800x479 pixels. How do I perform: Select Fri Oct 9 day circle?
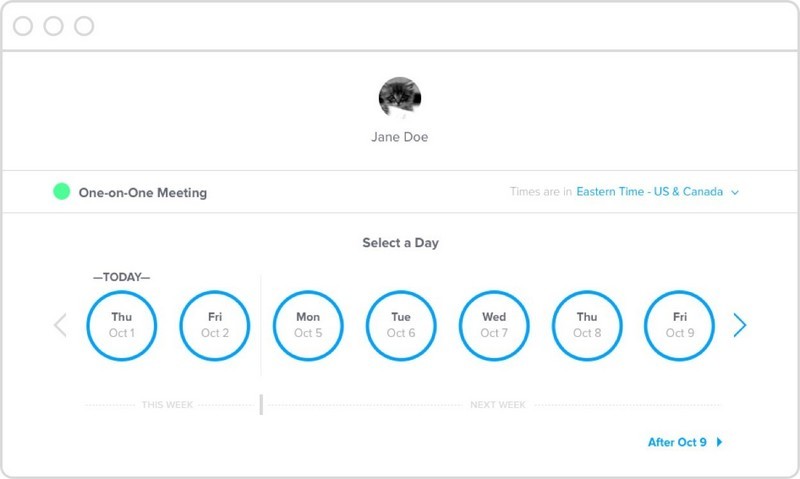tap(679, 325)
